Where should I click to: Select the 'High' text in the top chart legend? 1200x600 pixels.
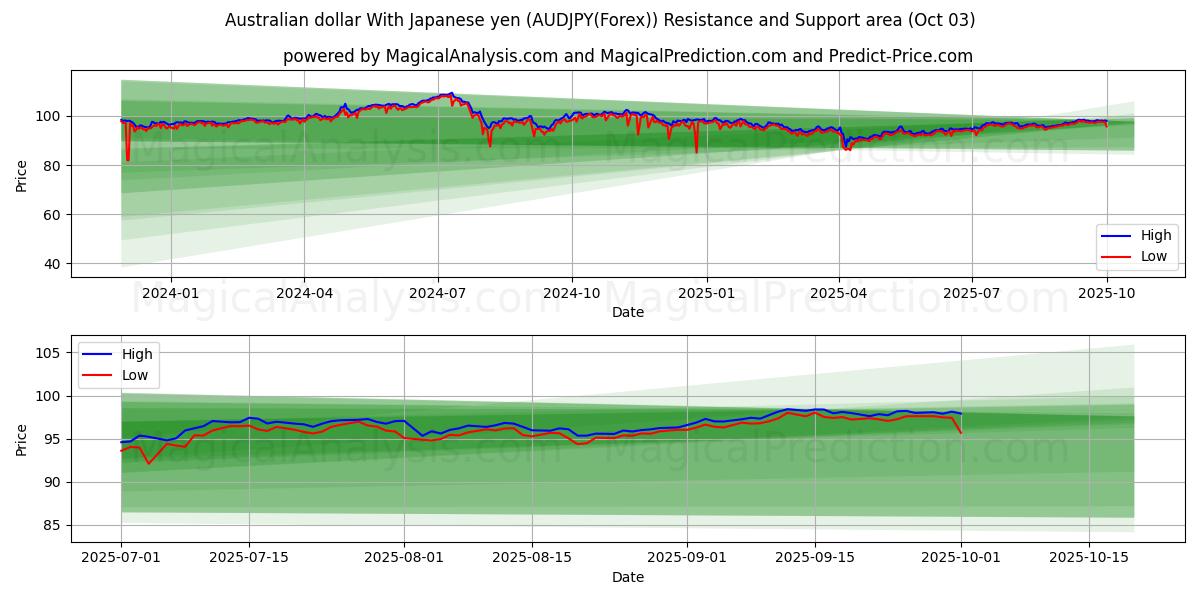click(1156, 236)
